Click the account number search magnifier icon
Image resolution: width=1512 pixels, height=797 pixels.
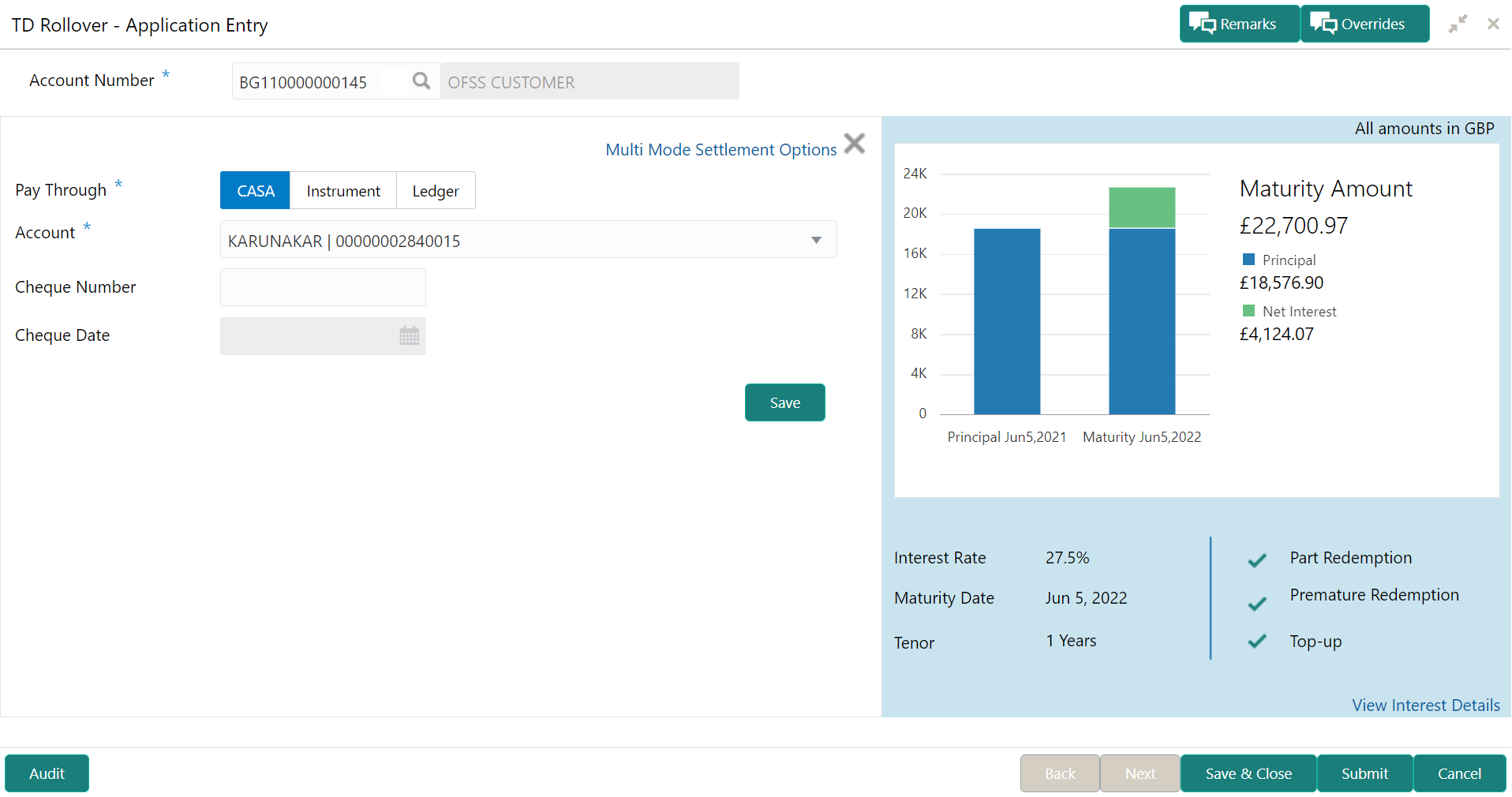pyautogui.click(x=421, y=80)
